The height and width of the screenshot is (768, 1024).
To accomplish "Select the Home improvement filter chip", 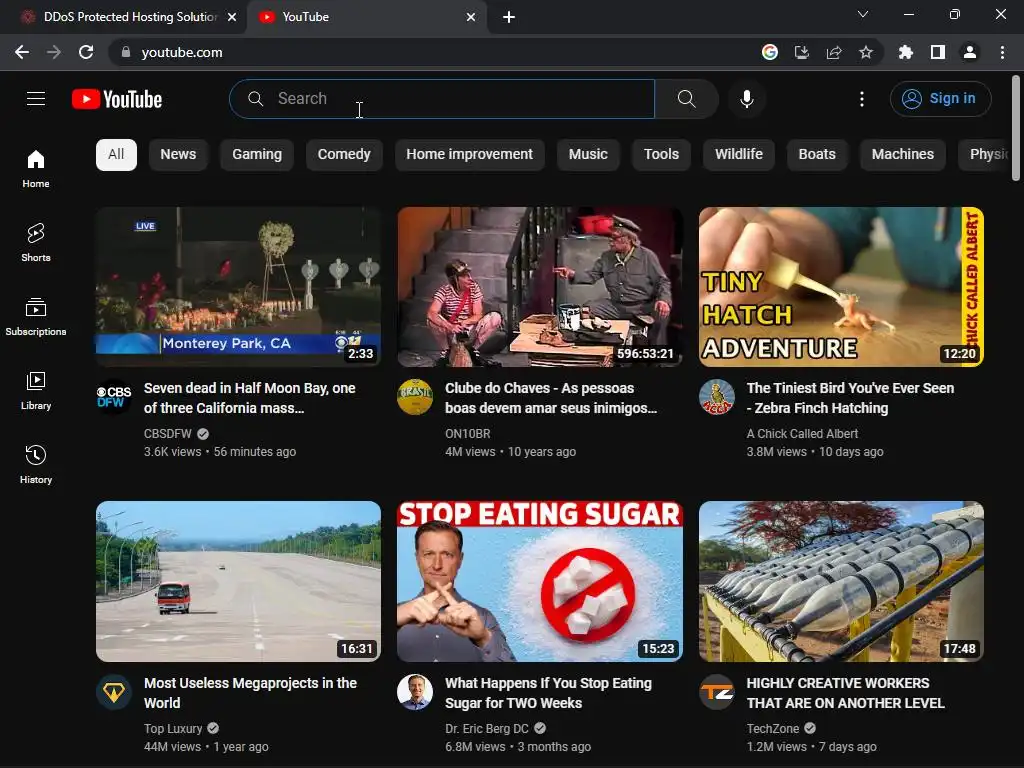I will point(470,155).
